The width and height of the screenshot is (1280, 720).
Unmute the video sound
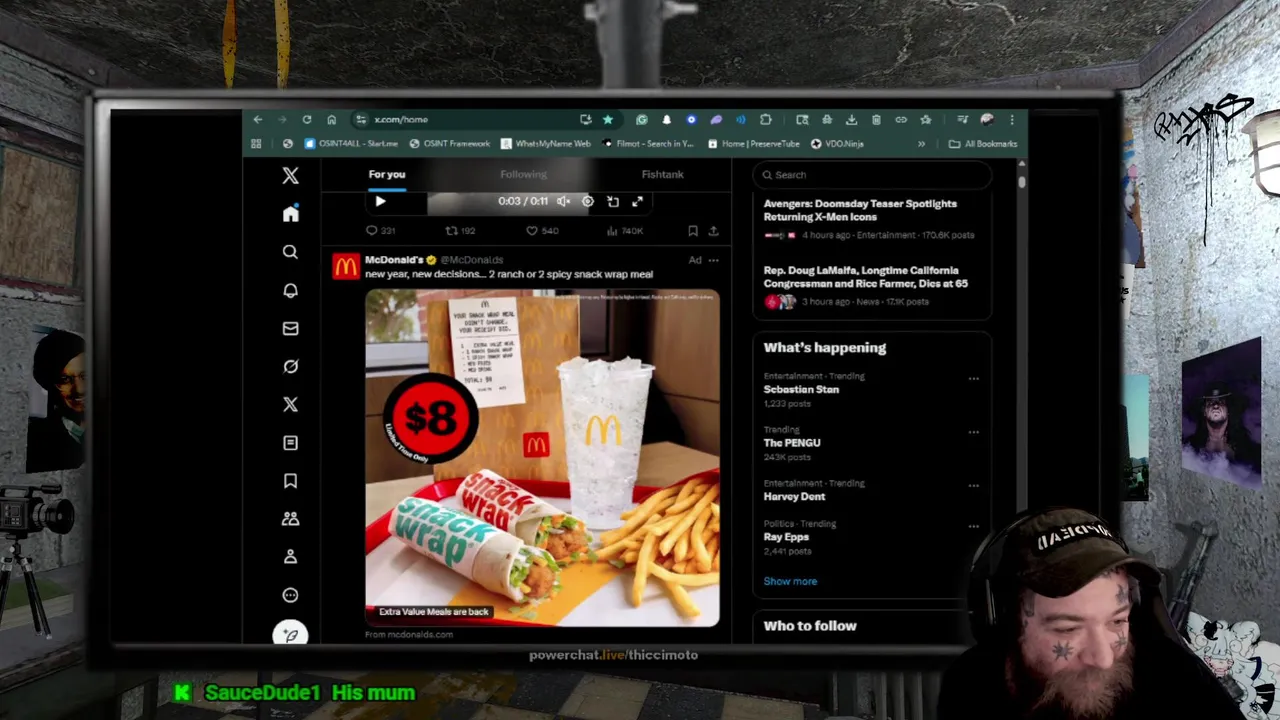[563, 201]
